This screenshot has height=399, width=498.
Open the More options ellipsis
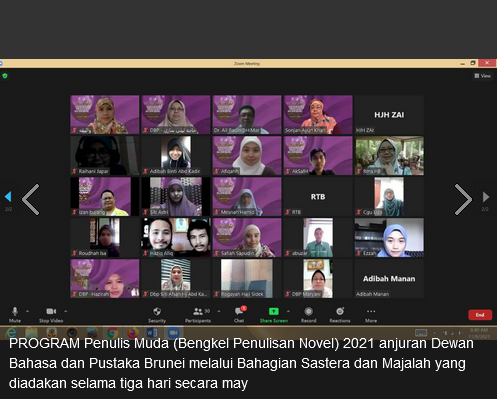pyautogui.click(x=371, y=311)
